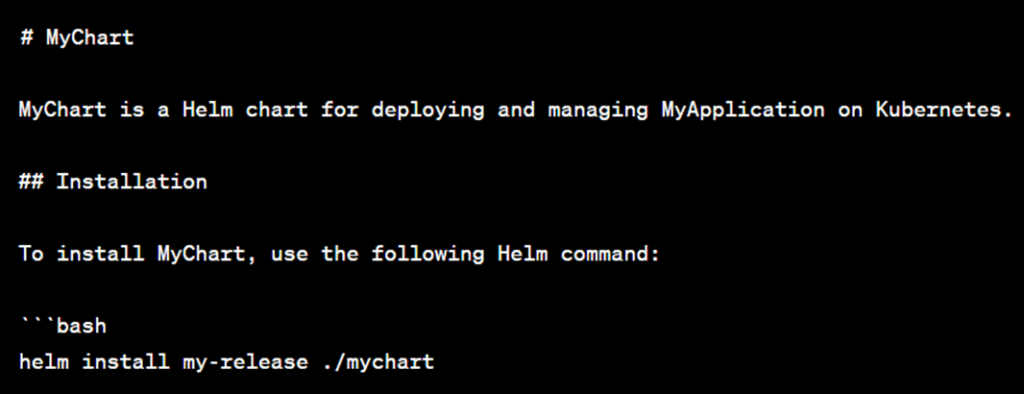Click the '```bash' code fence line
The height and width of the screenshot is (394, 1024).
[x=63, y=325]
